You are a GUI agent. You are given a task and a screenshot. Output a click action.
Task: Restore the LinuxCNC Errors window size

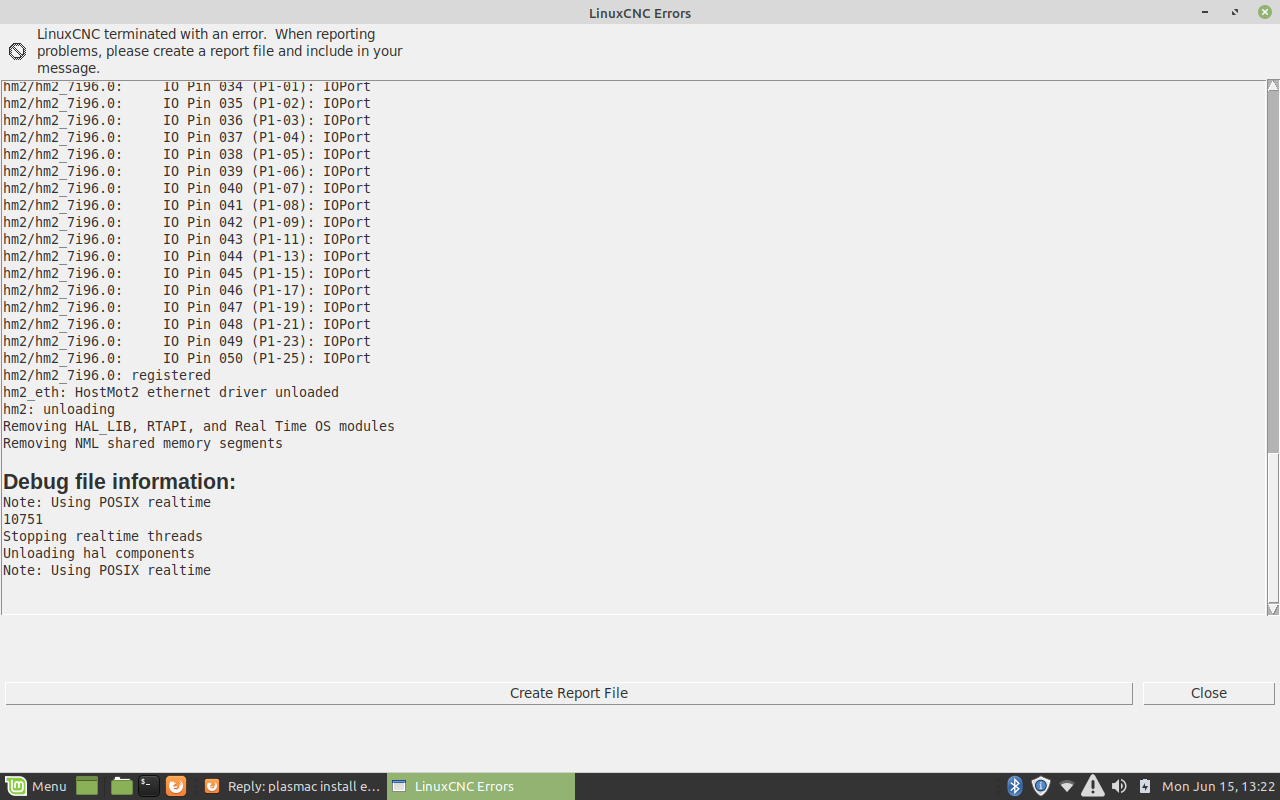click(1235, 12)
